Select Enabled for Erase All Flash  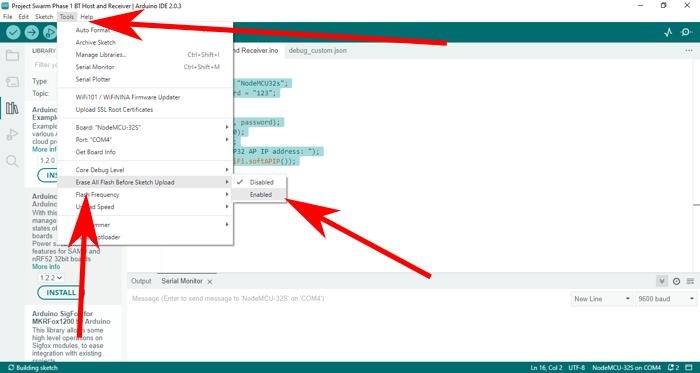tap(260, 195)
